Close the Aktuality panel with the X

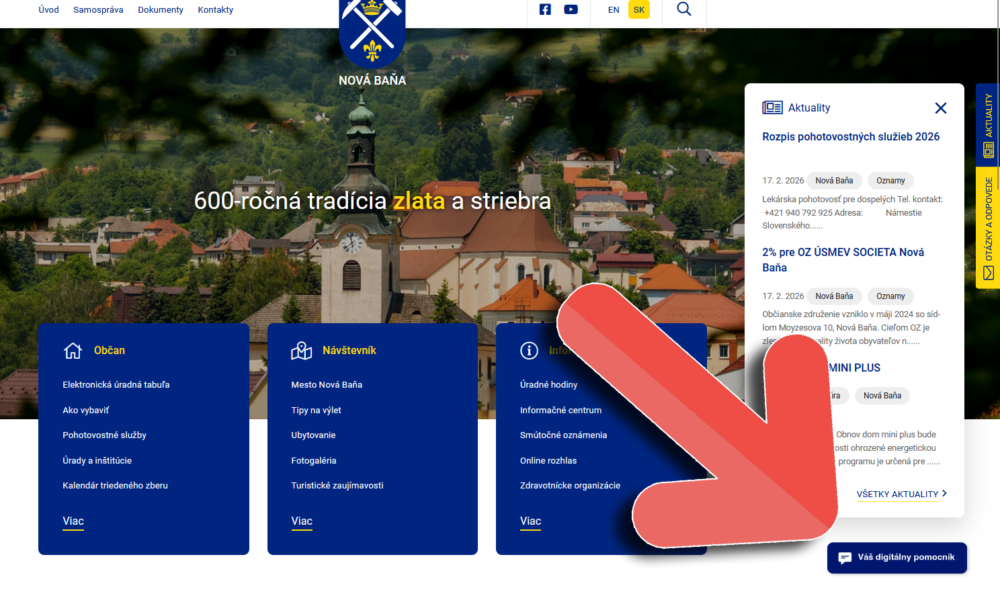coord(940,108)
